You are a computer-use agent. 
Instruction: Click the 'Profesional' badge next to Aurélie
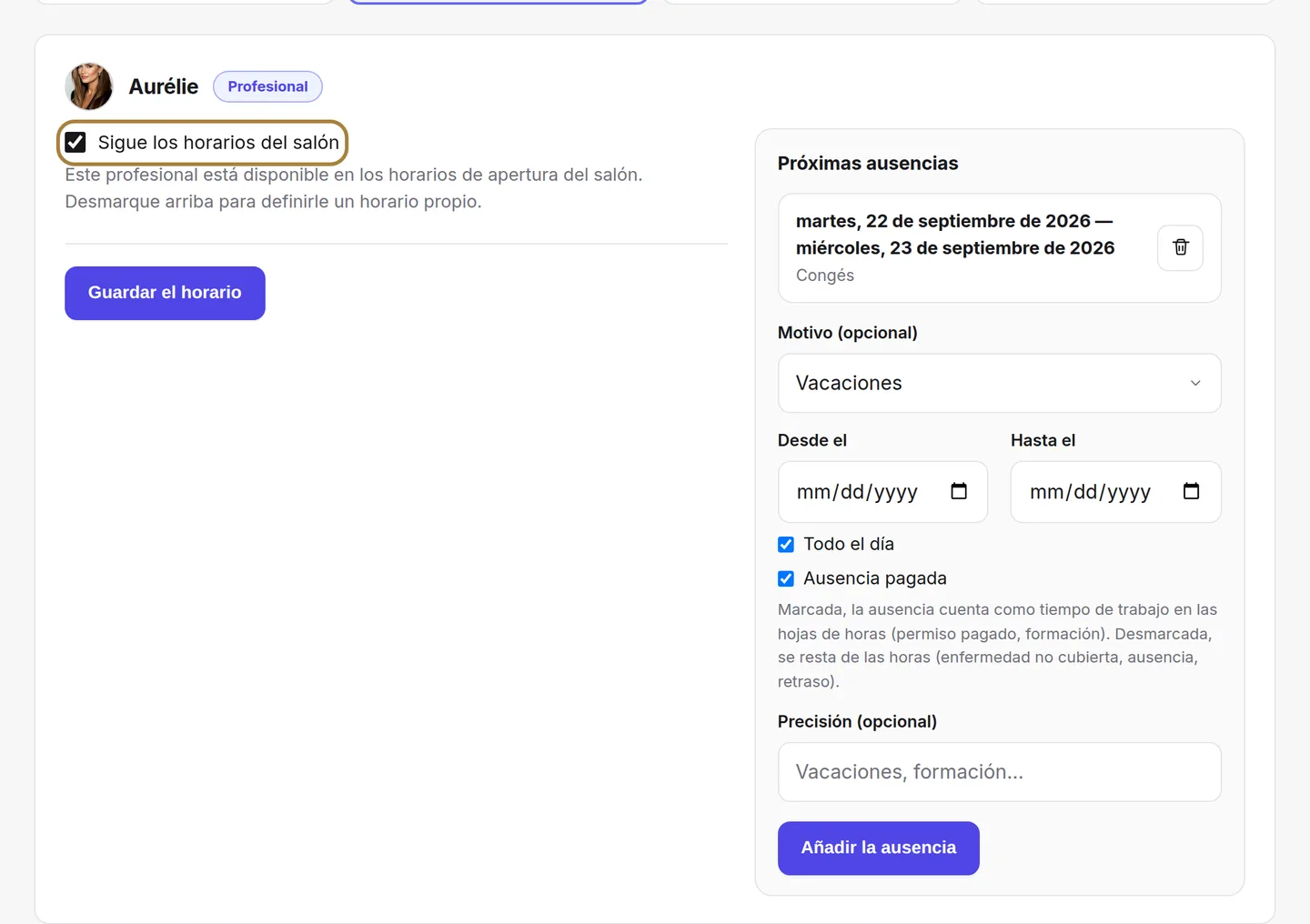267,86
